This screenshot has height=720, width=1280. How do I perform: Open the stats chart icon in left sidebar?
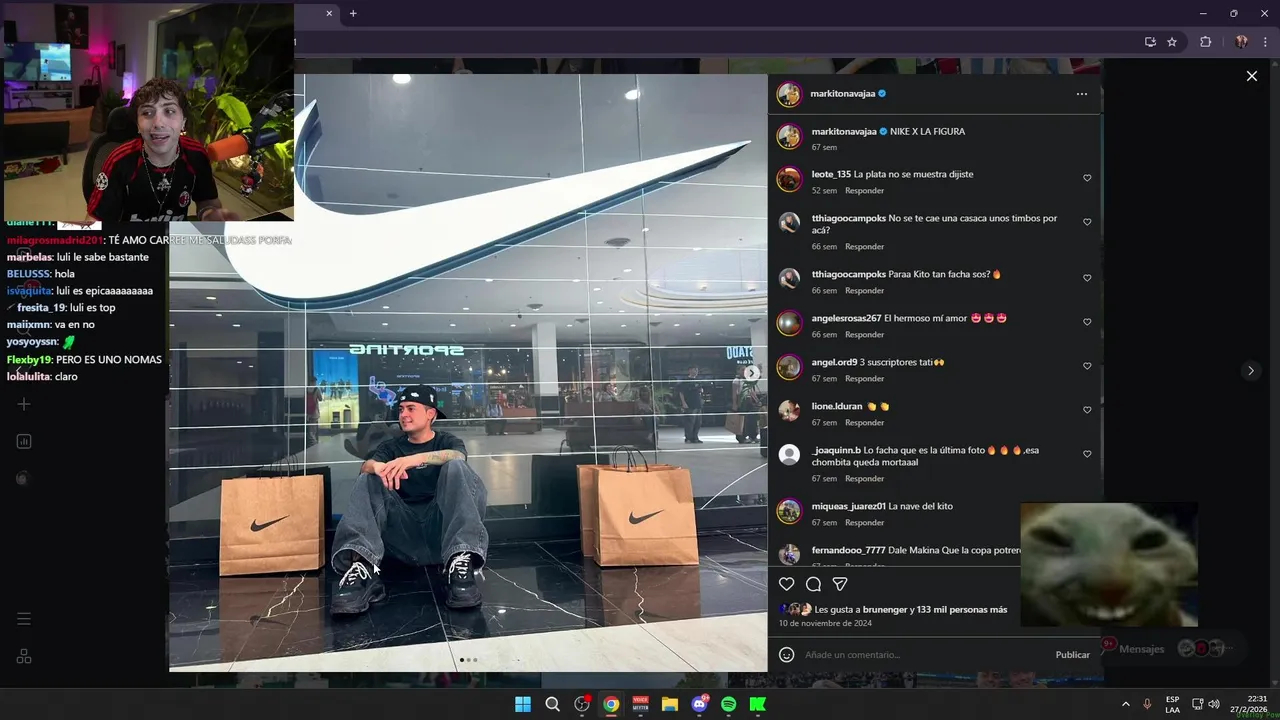(24, 441)
